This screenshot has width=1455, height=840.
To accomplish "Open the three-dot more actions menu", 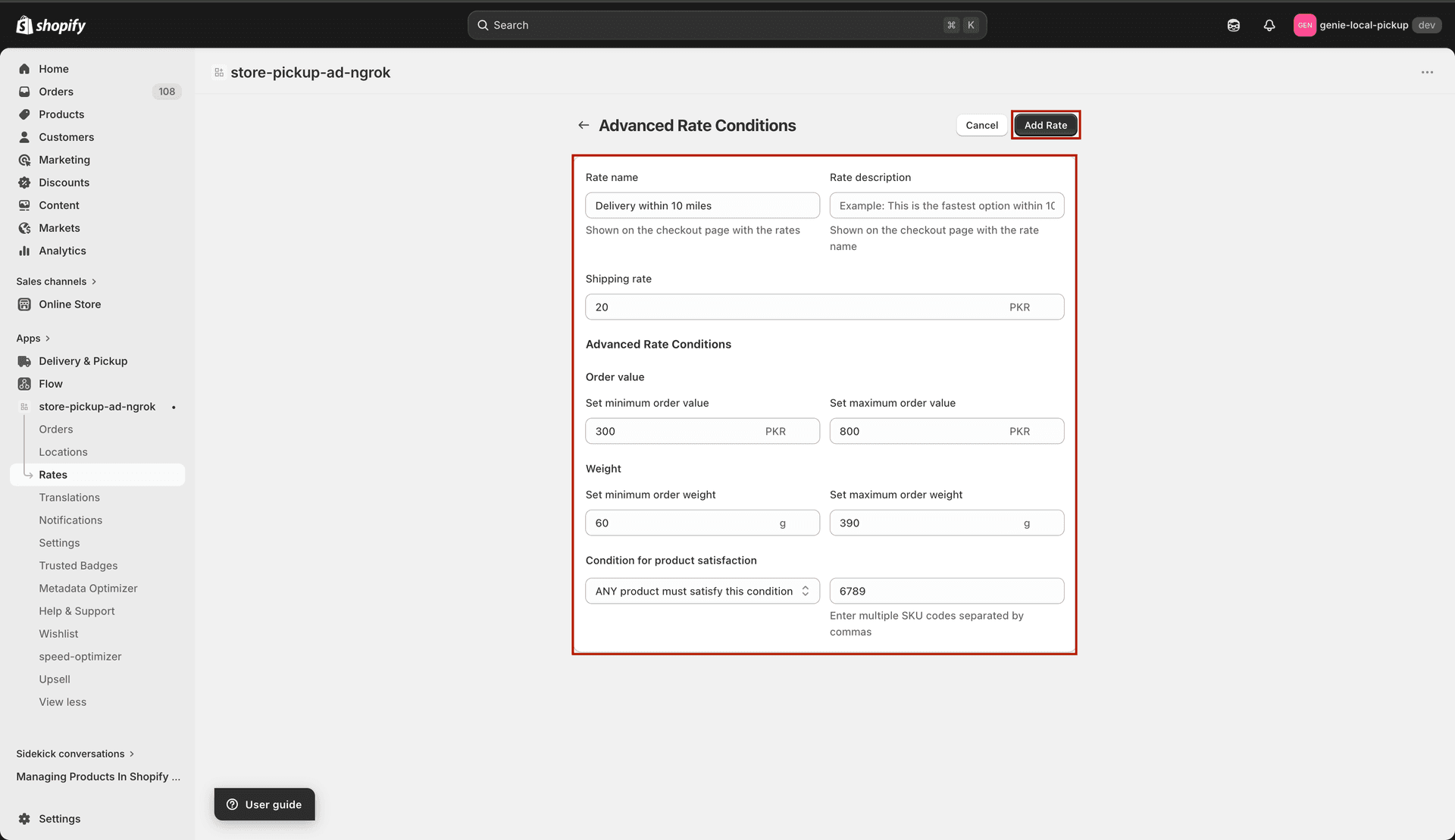I will click(1427, 73).
